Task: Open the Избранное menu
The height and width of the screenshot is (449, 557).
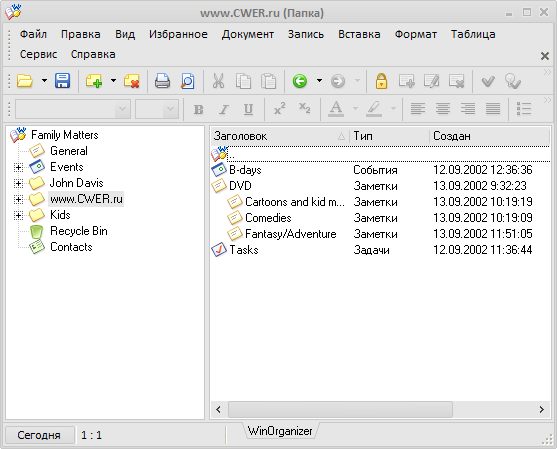Action: click(x=178, y=34)
